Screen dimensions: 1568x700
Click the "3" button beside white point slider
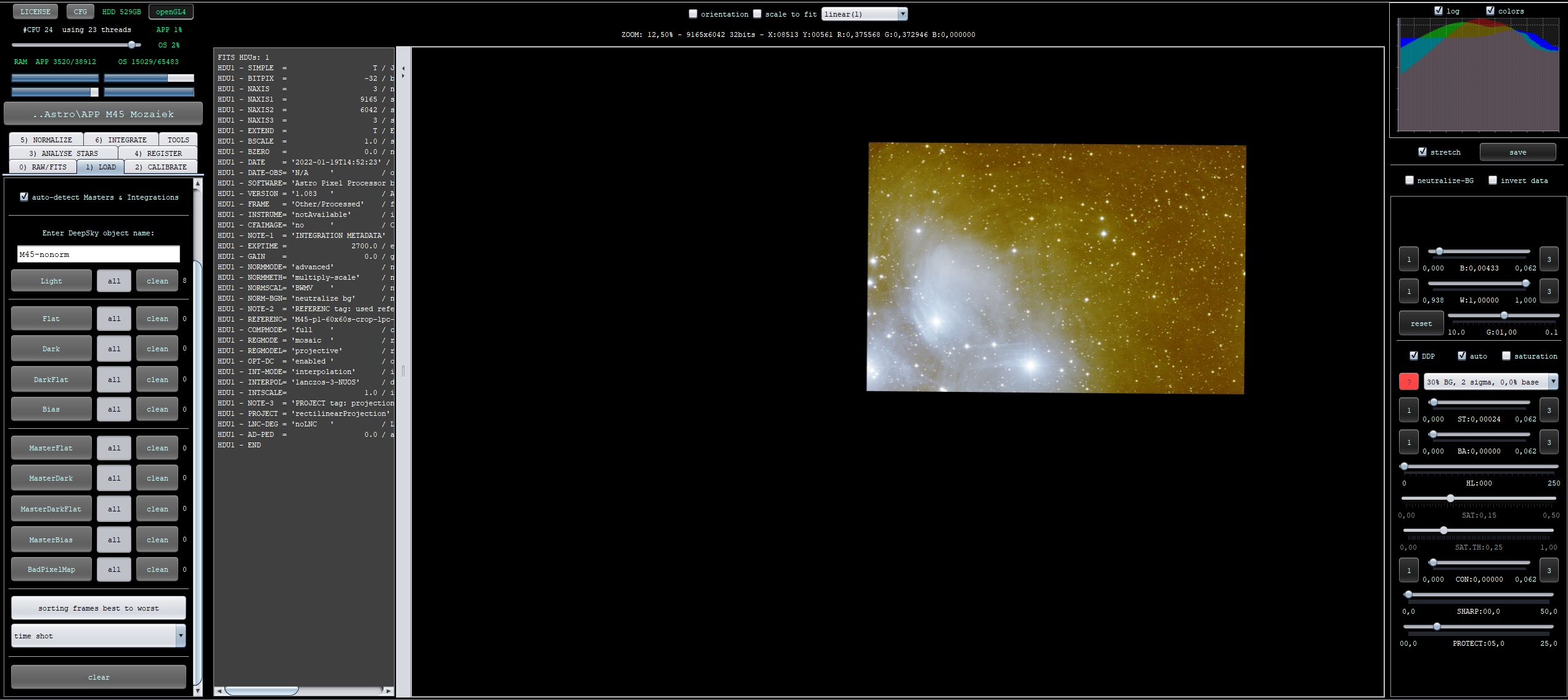(1548, 291)
